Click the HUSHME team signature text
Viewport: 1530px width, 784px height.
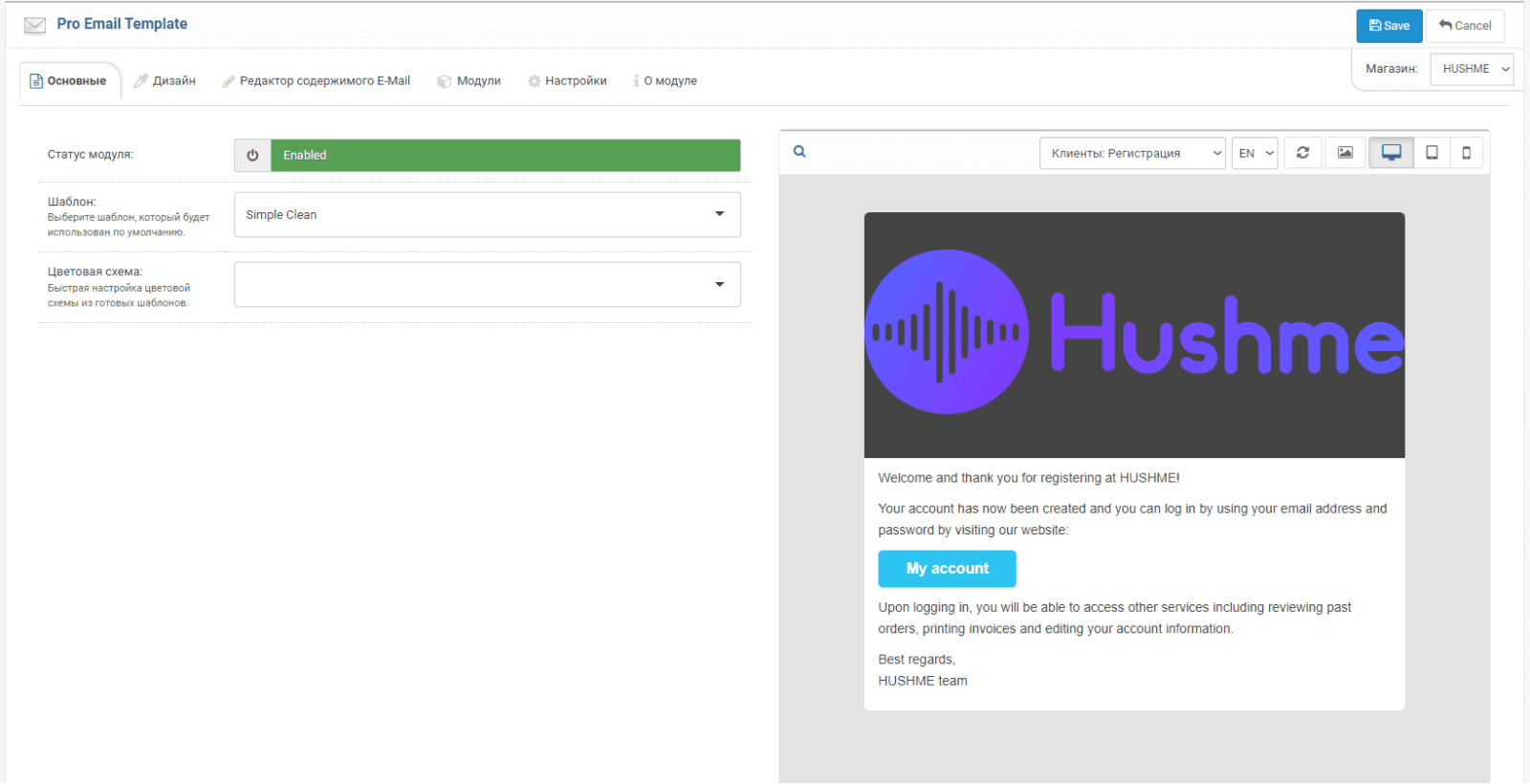pyautogui.click(x=923, y=681)
